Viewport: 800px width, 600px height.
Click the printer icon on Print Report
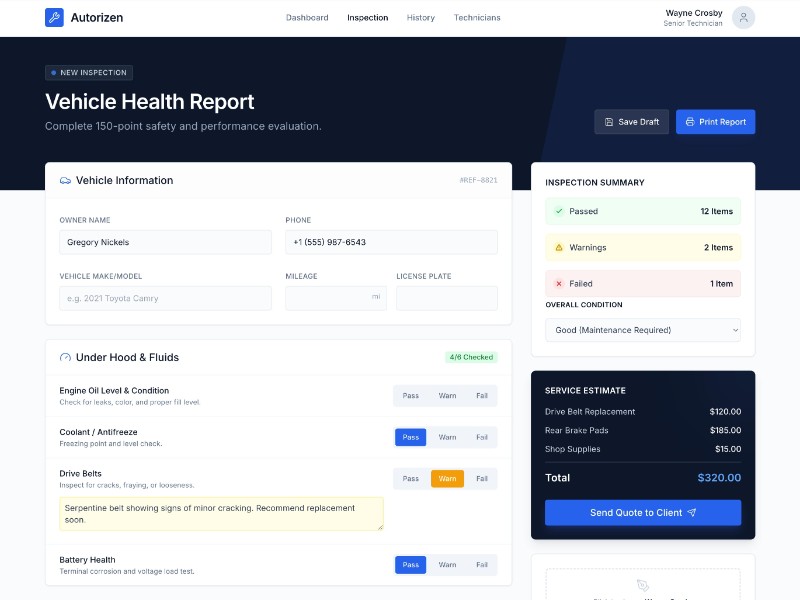pyautogui.click(x=691, y=121)
